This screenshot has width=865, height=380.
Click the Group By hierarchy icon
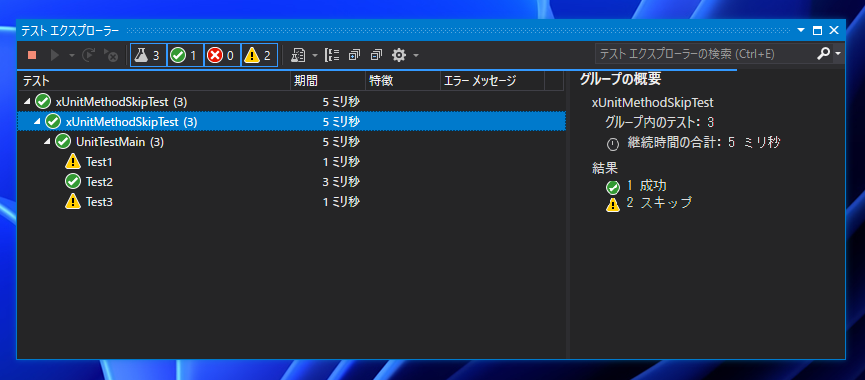point(333,55)
